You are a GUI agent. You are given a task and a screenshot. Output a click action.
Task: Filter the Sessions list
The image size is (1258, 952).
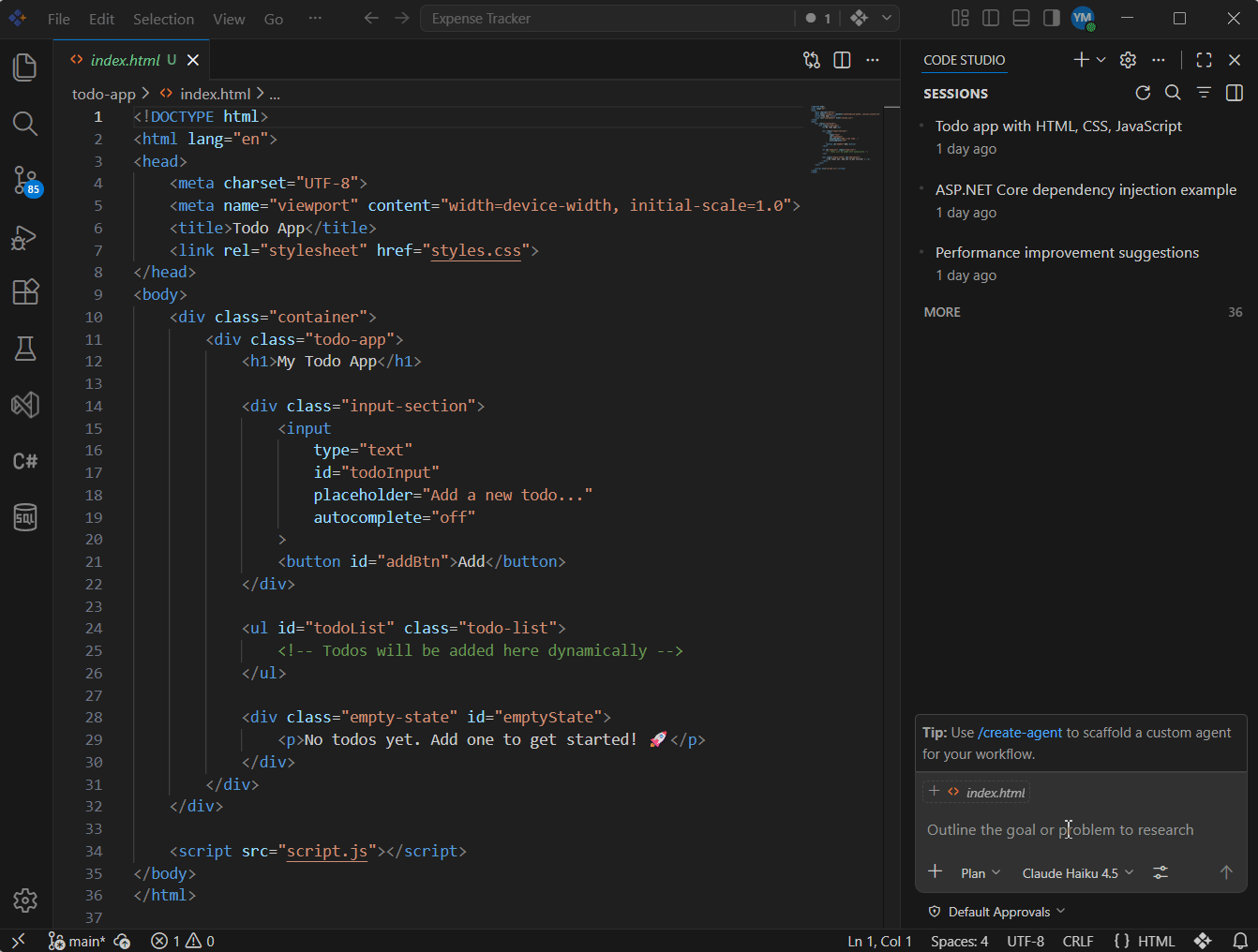1204,93
